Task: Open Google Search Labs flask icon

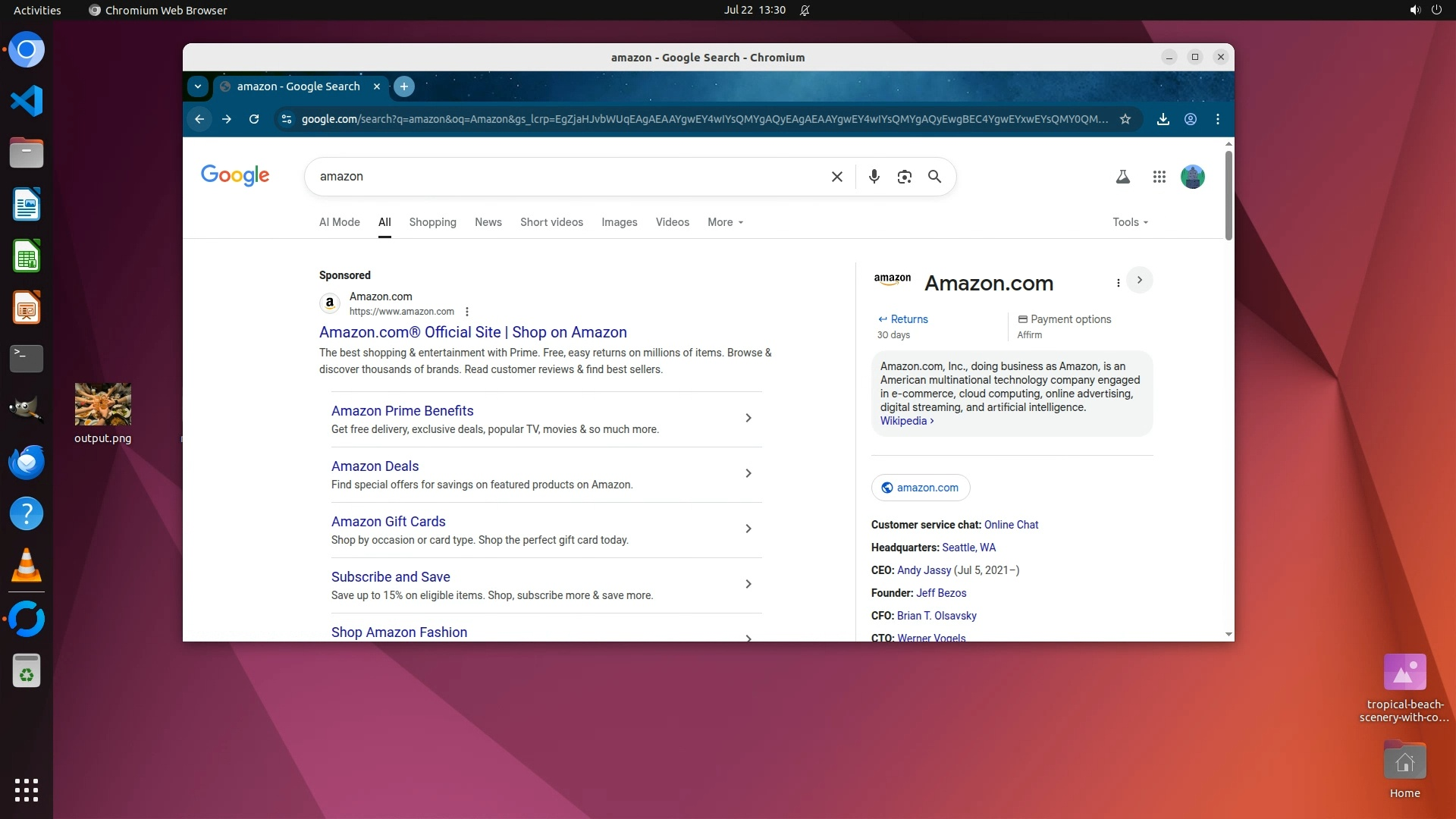Action: pyautogui.click(x=1122, y=177)
